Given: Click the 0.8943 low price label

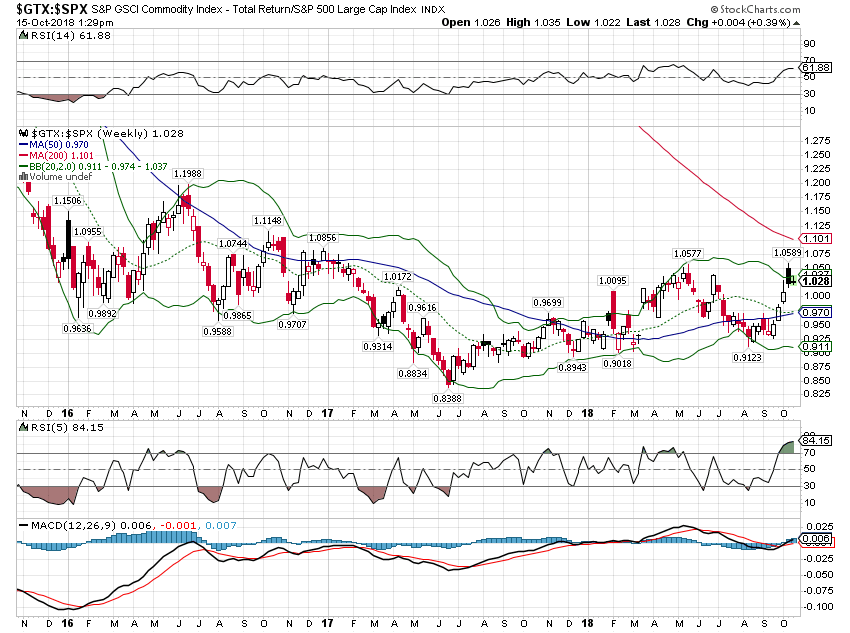Looking at the screenshot, I should point(572,367).
